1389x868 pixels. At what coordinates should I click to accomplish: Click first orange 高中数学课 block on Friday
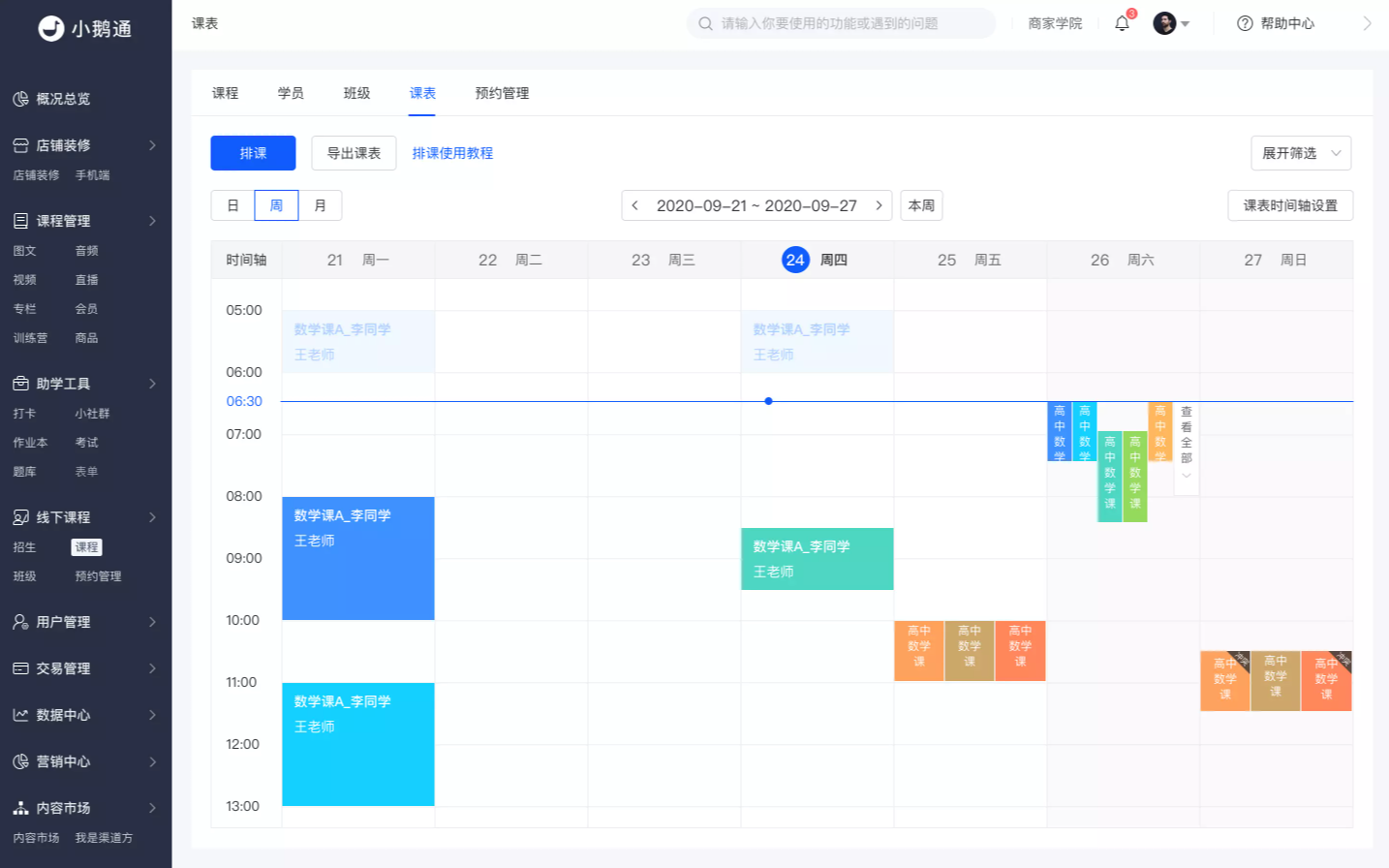[919, 651]
